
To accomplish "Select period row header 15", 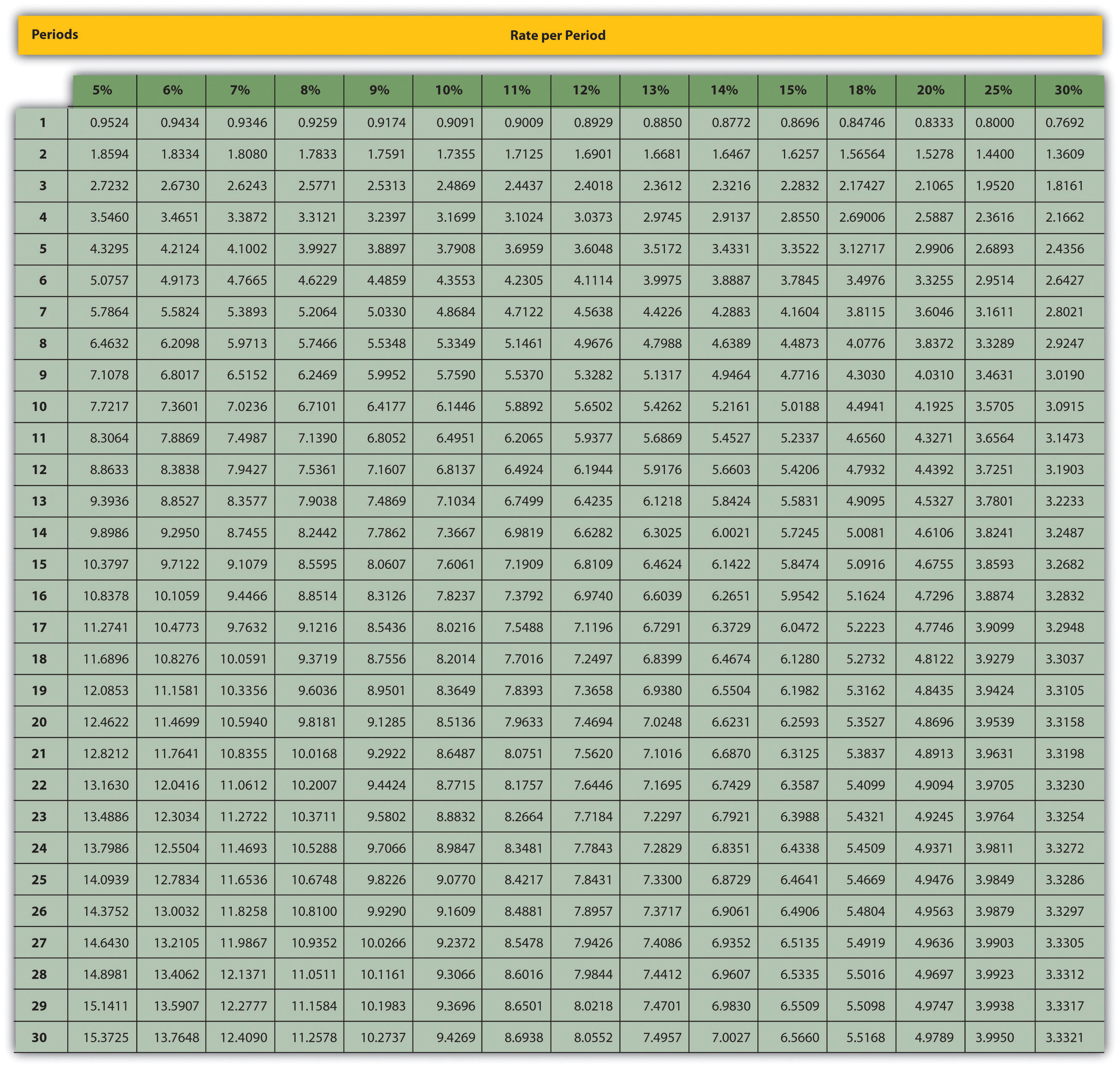I will [x=39, y=564].
